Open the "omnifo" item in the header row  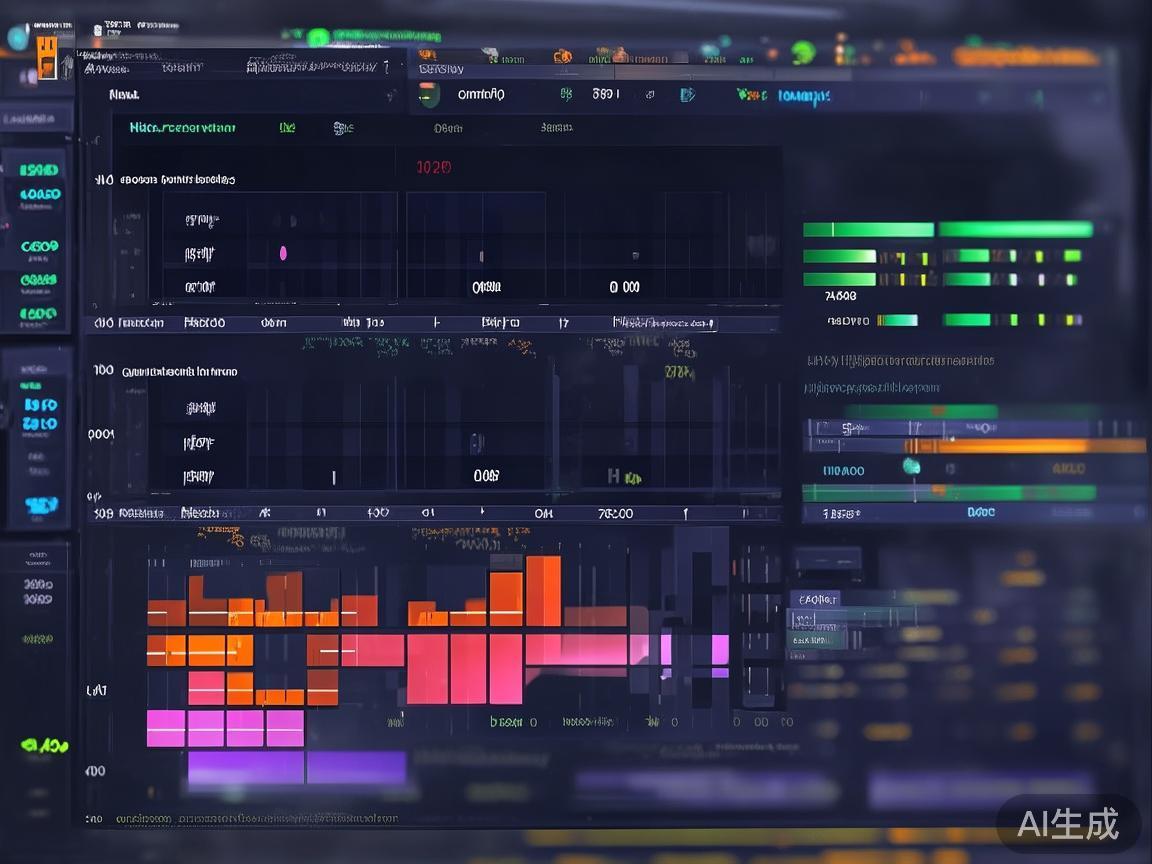coord(481,94)
